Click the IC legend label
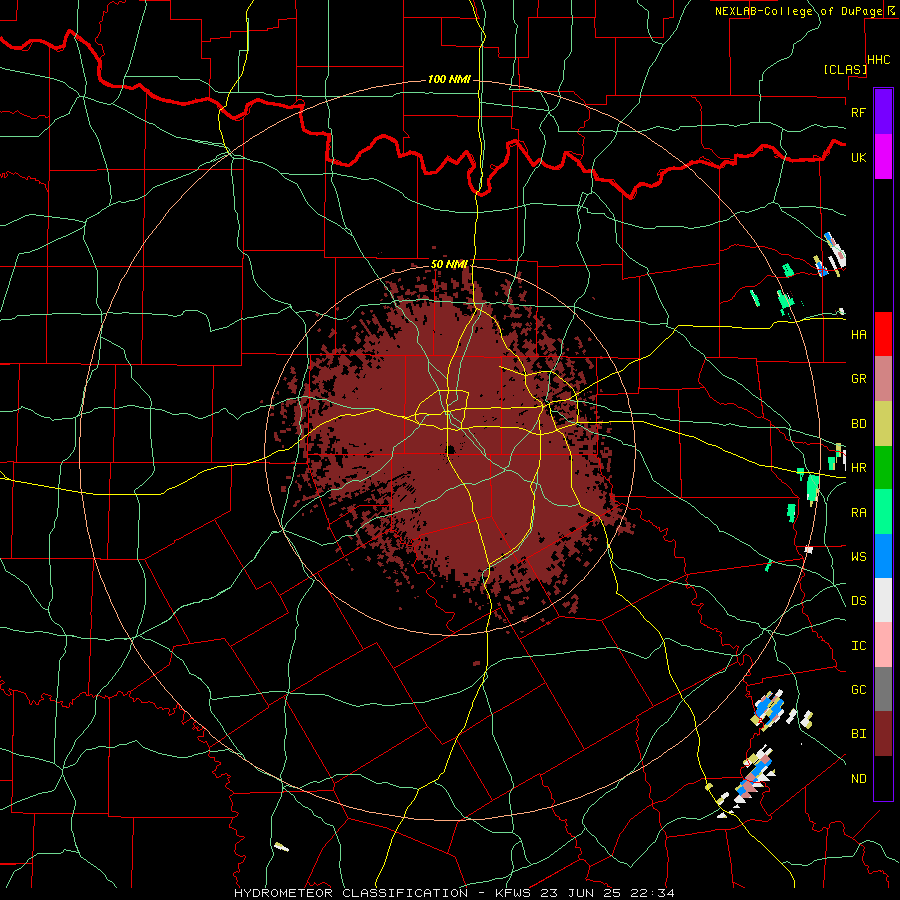 [x=858, y=646]
